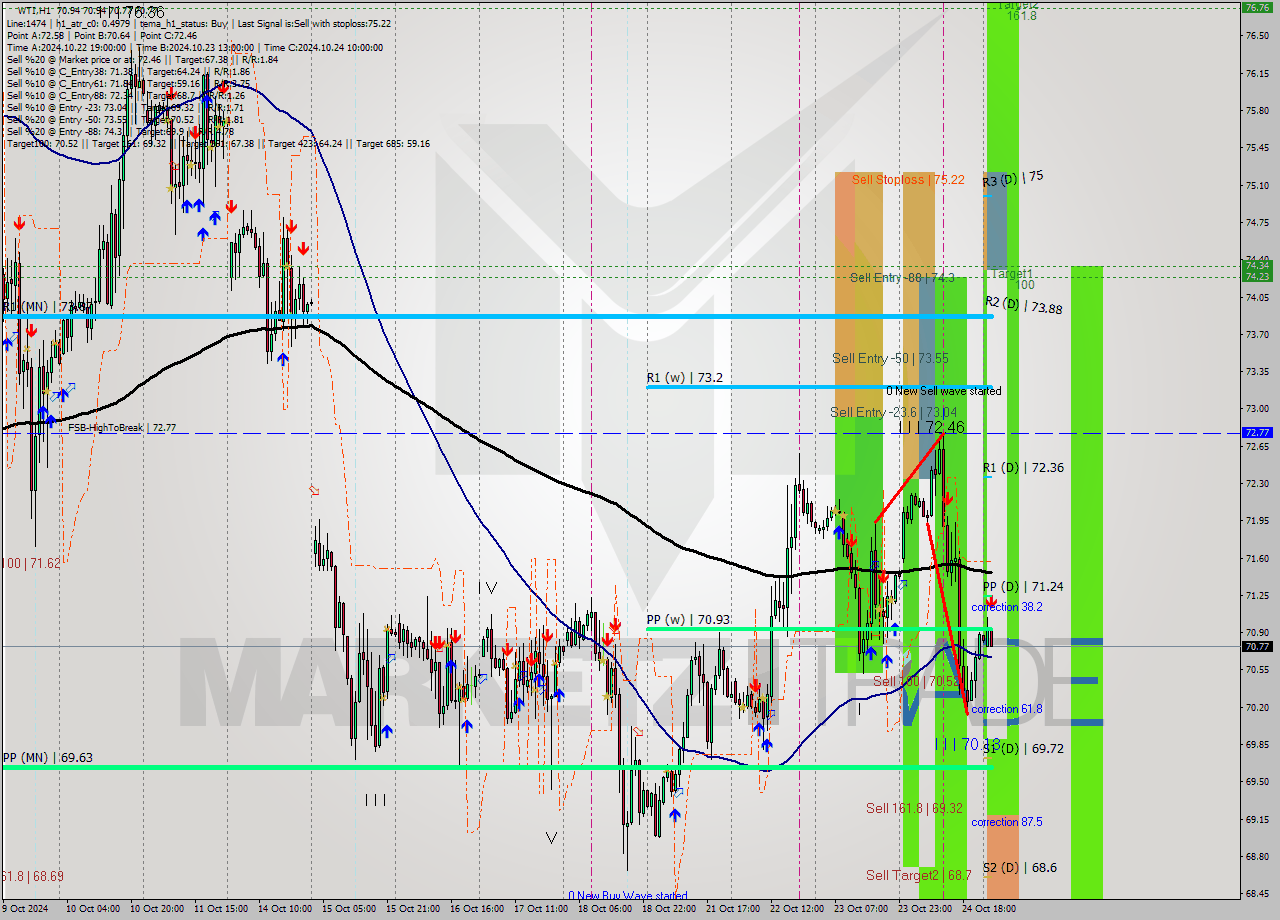Click the Sell Stoploss 75.22 label
The image size is (1280, 920).
pos(908,180)
